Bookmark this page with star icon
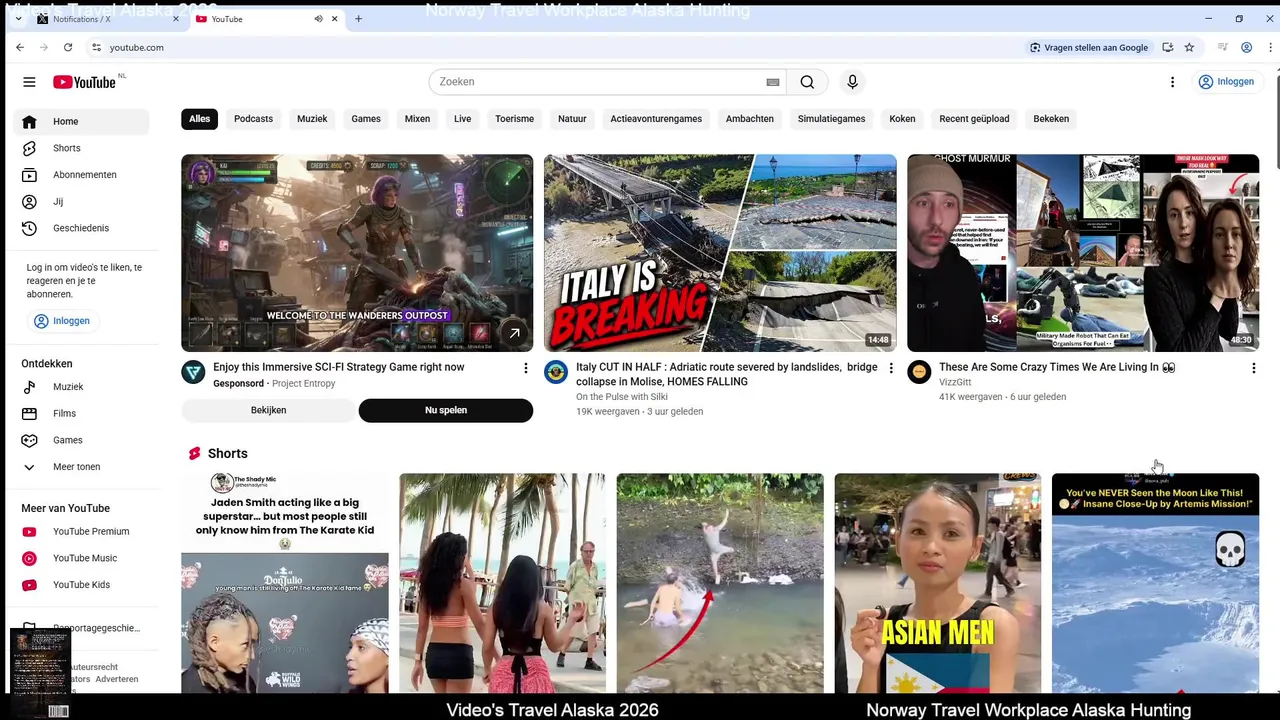 (1189, 47)
